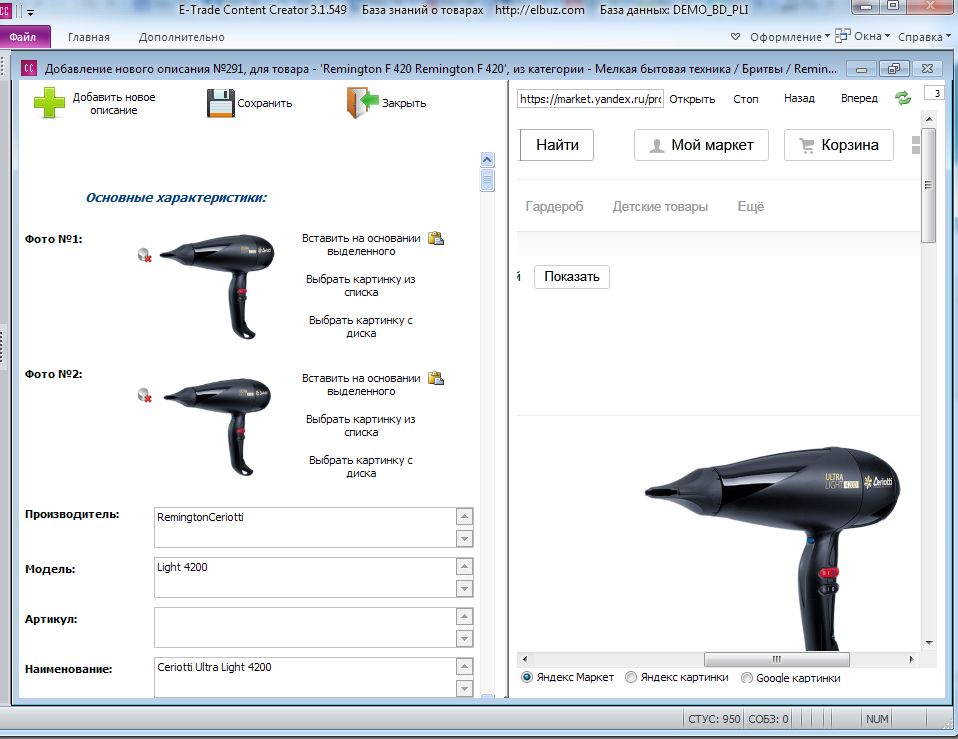Screen dimensions: 958x739
Task: Click the browser panel vertical scrollbar thumb
Action: (929, 186)
